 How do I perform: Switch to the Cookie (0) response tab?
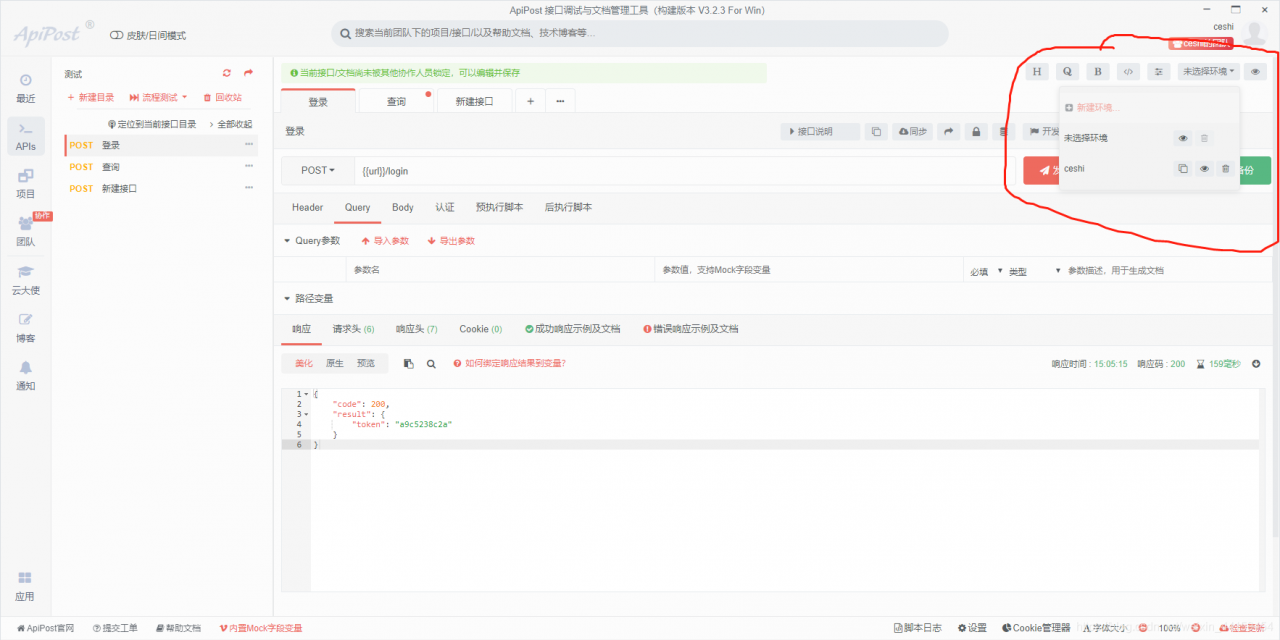pyautogui.click(x=480, y=329)
